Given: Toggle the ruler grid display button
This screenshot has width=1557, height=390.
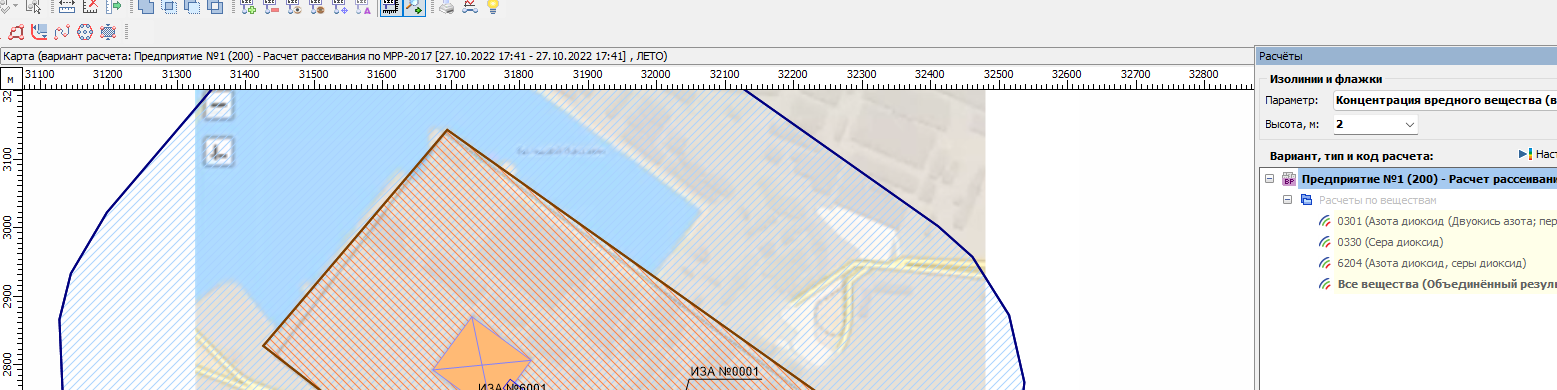Looking at the screenshot, I should click(390, 7).
